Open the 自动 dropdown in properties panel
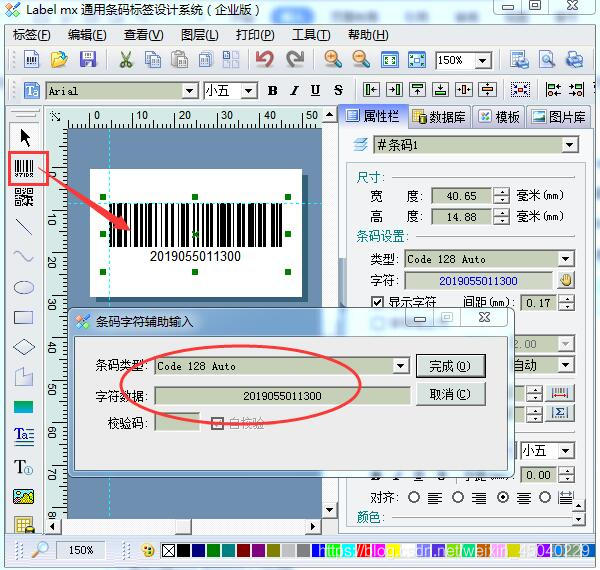 (x=566, y=365)
